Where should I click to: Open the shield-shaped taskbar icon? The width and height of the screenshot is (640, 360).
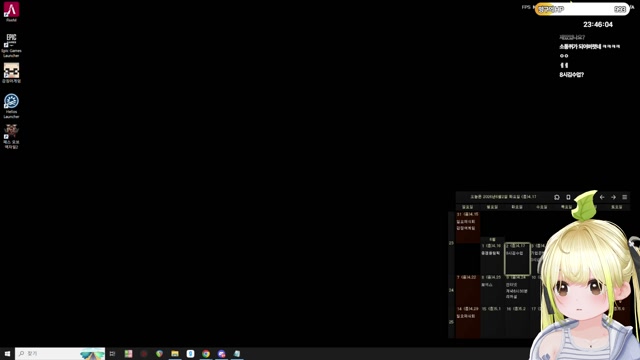159,353
